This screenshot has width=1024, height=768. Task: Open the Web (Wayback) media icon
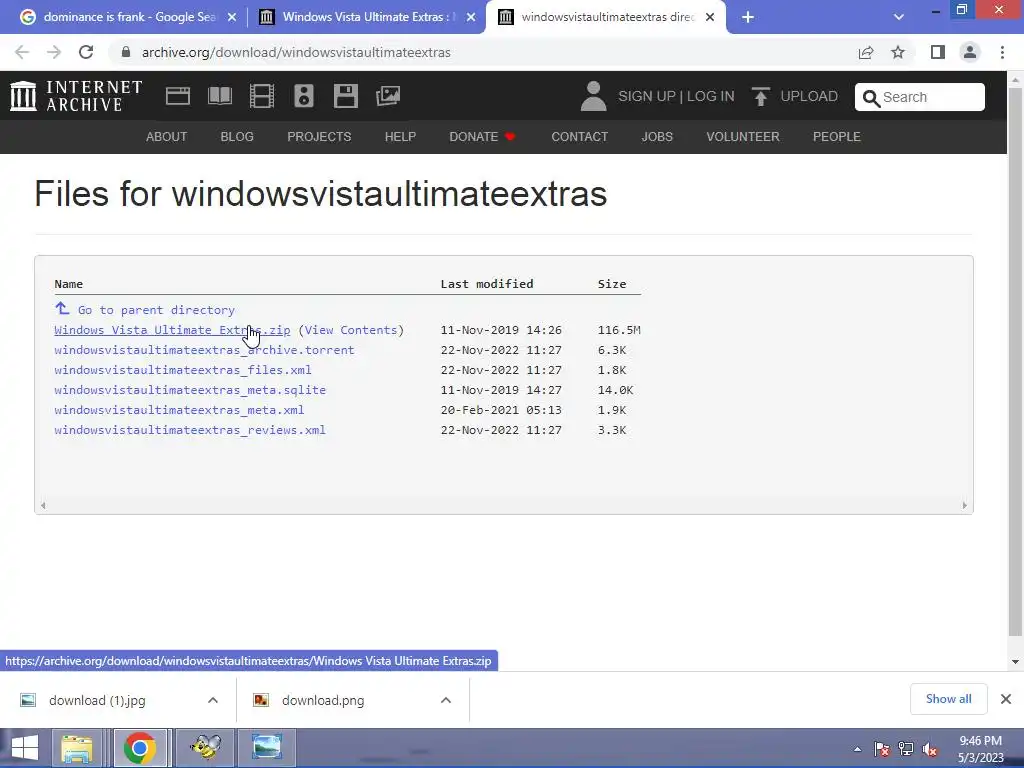coord(178,96)
